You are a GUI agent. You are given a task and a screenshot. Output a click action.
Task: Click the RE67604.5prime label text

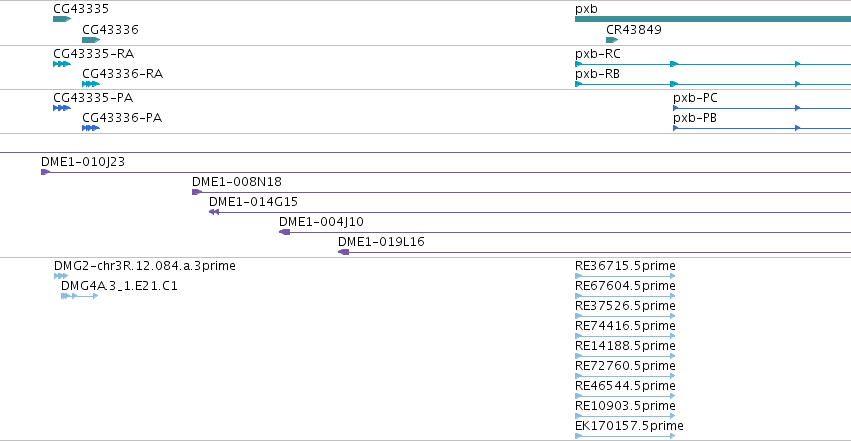click(x=625, y=286)
